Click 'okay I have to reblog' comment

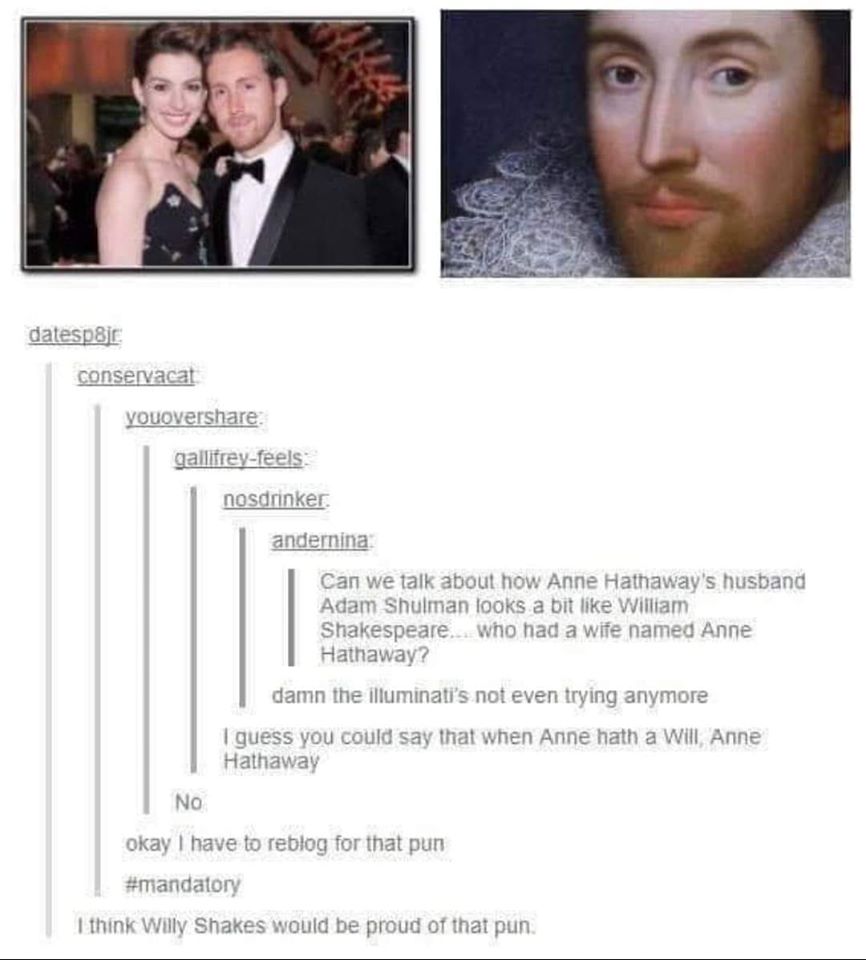[285, 843]
